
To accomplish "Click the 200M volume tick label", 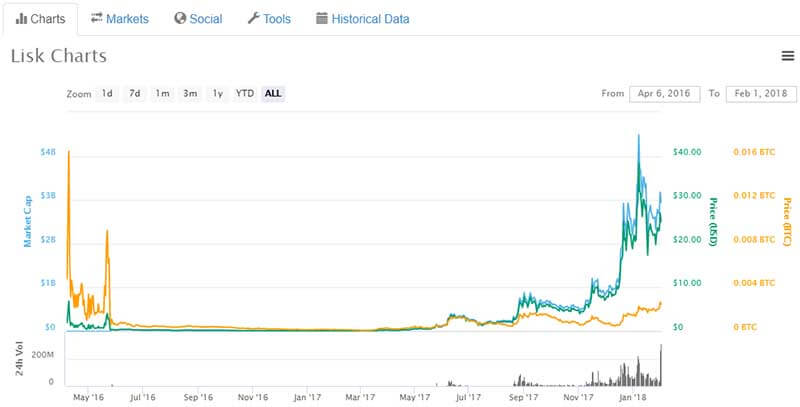I will coord(42,354).
